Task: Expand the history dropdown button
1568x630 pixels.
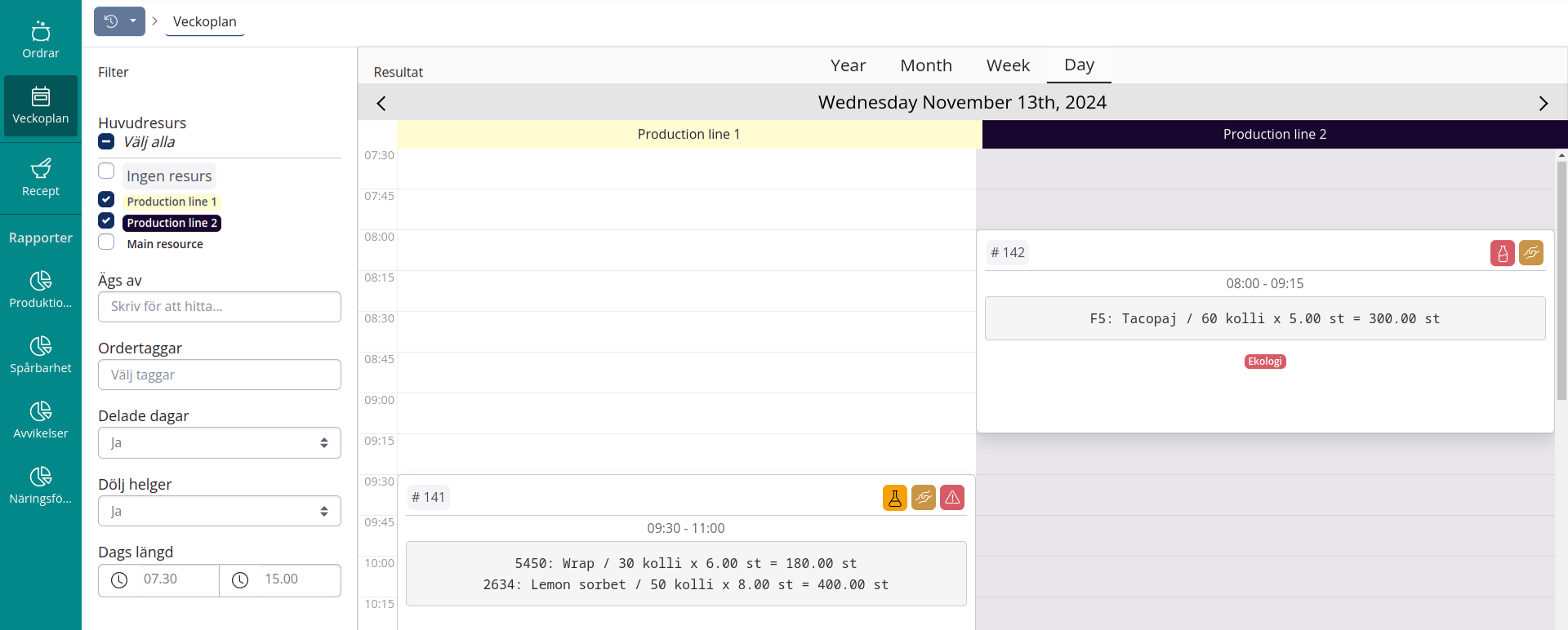Action: (x=132, y=21)
